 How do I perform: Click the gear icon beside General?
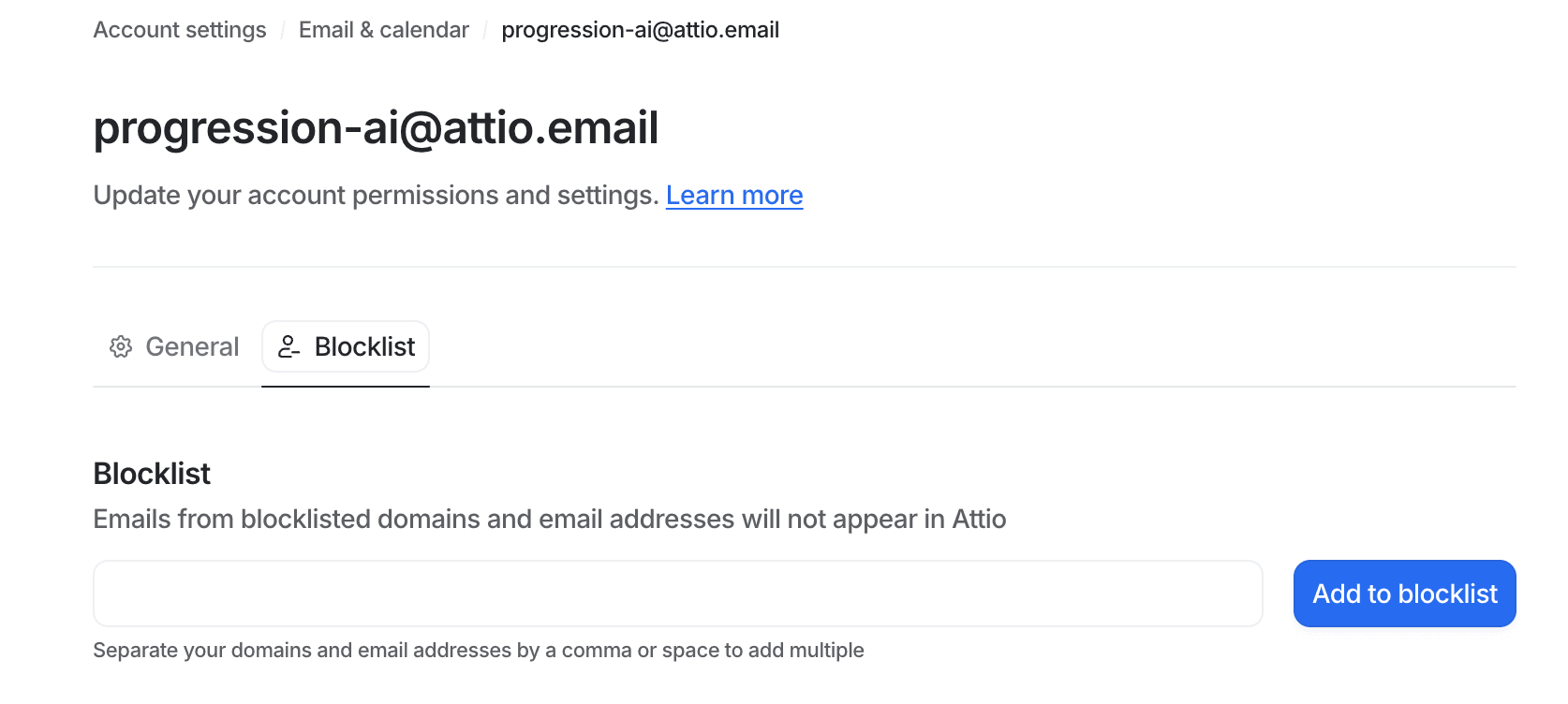point(121,346)
